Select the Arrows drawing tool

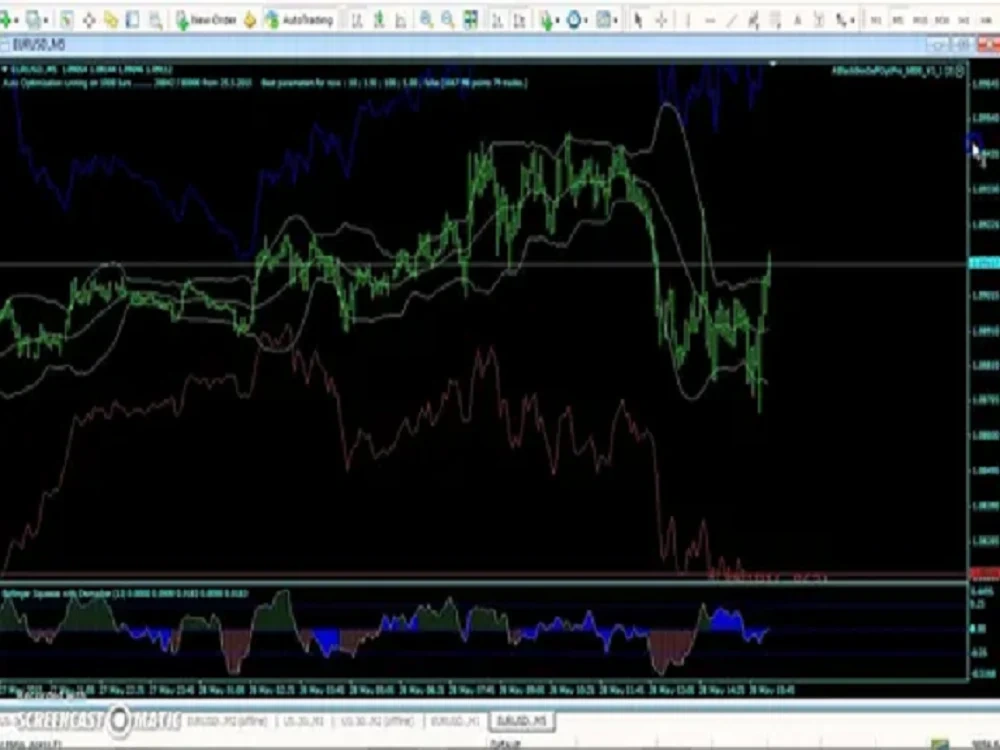pos(842,20)
